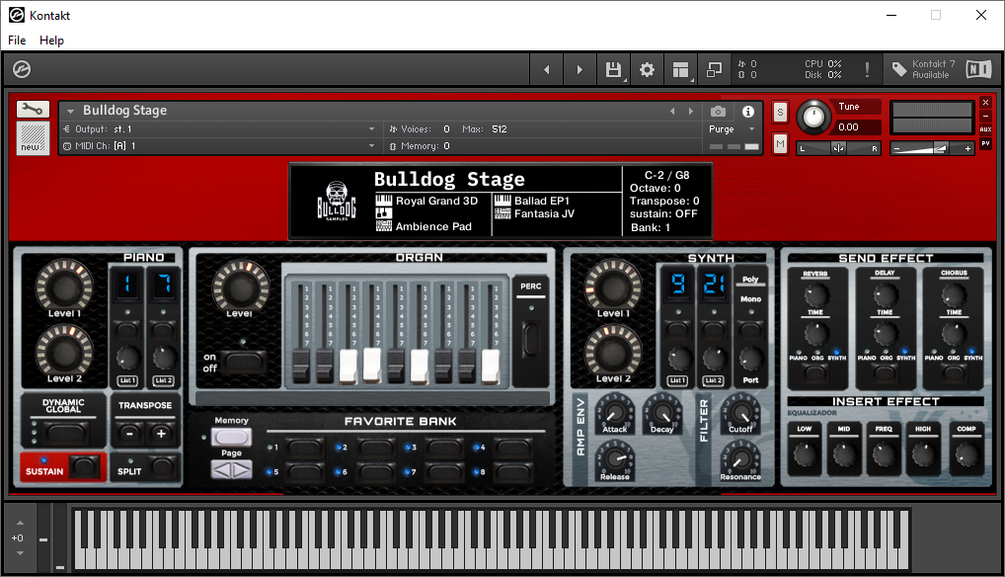Open settings with the gear icon
The height and width of the screenshot is (577, 1005).
[647, 69]
